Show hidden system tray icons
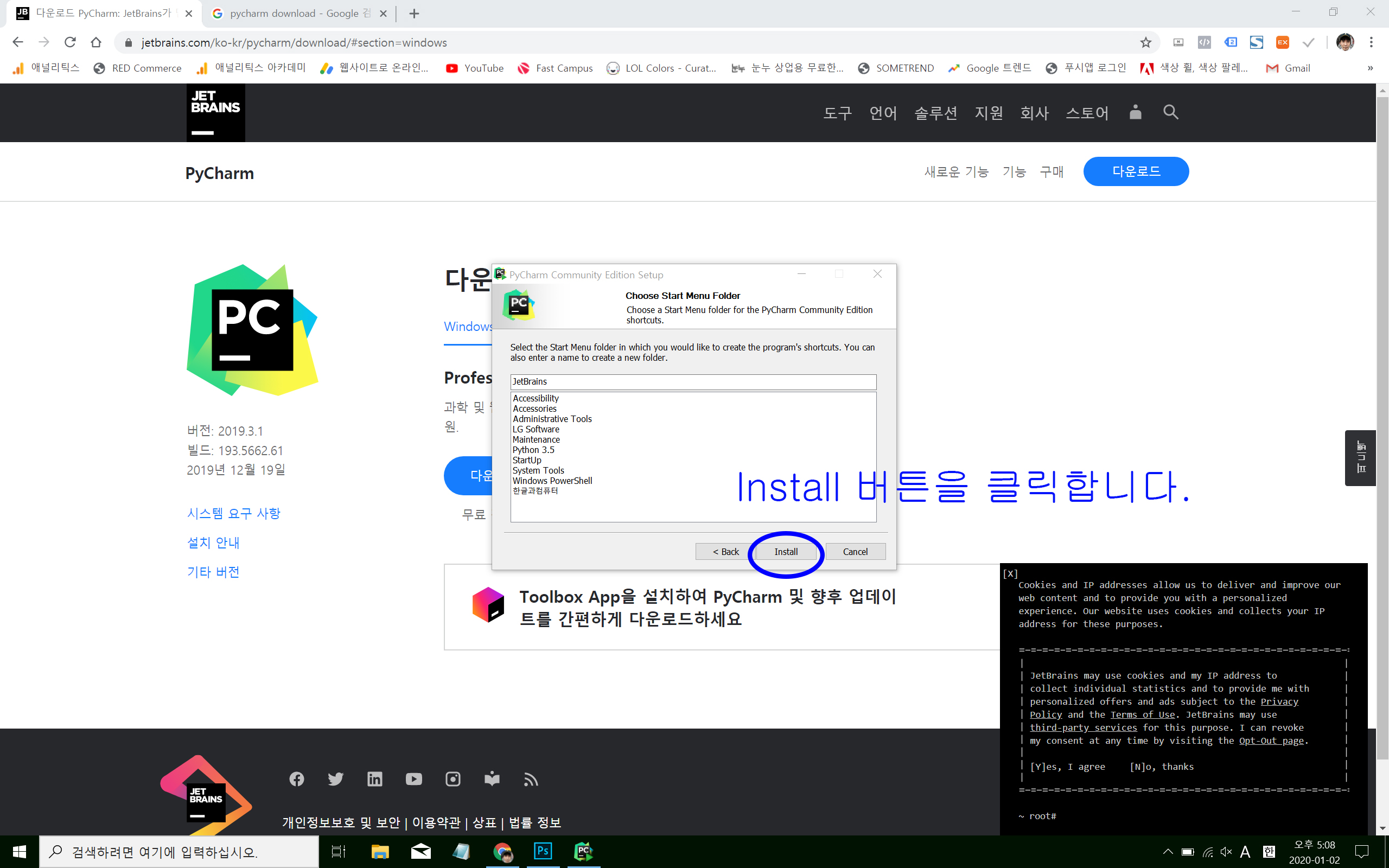The width and height of the screenshot is (1389, 868). (x=1168, y=852)
